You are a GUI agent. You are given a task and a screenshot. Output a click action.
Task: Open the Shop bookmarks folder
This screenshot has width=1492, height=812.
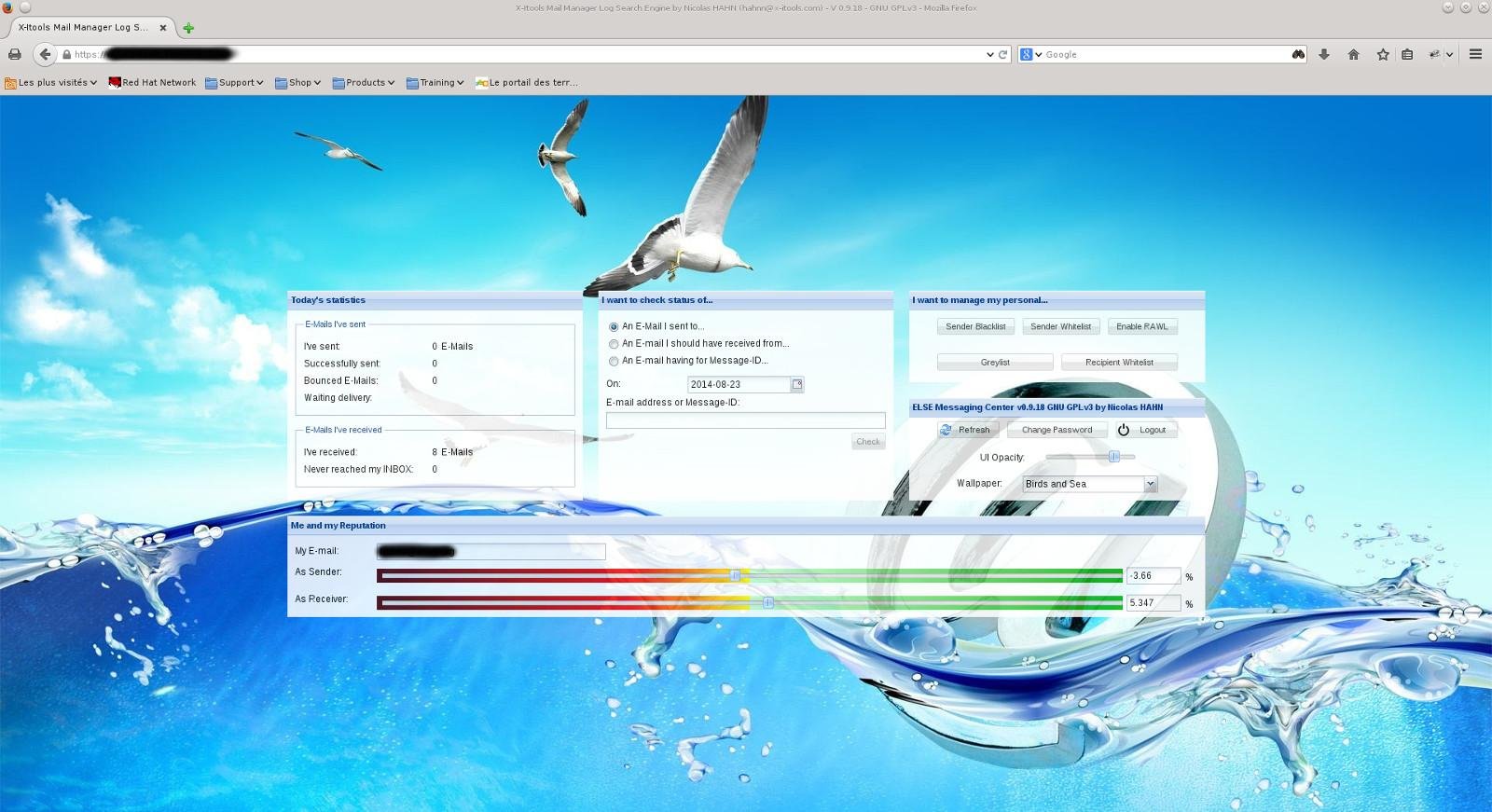297,82
